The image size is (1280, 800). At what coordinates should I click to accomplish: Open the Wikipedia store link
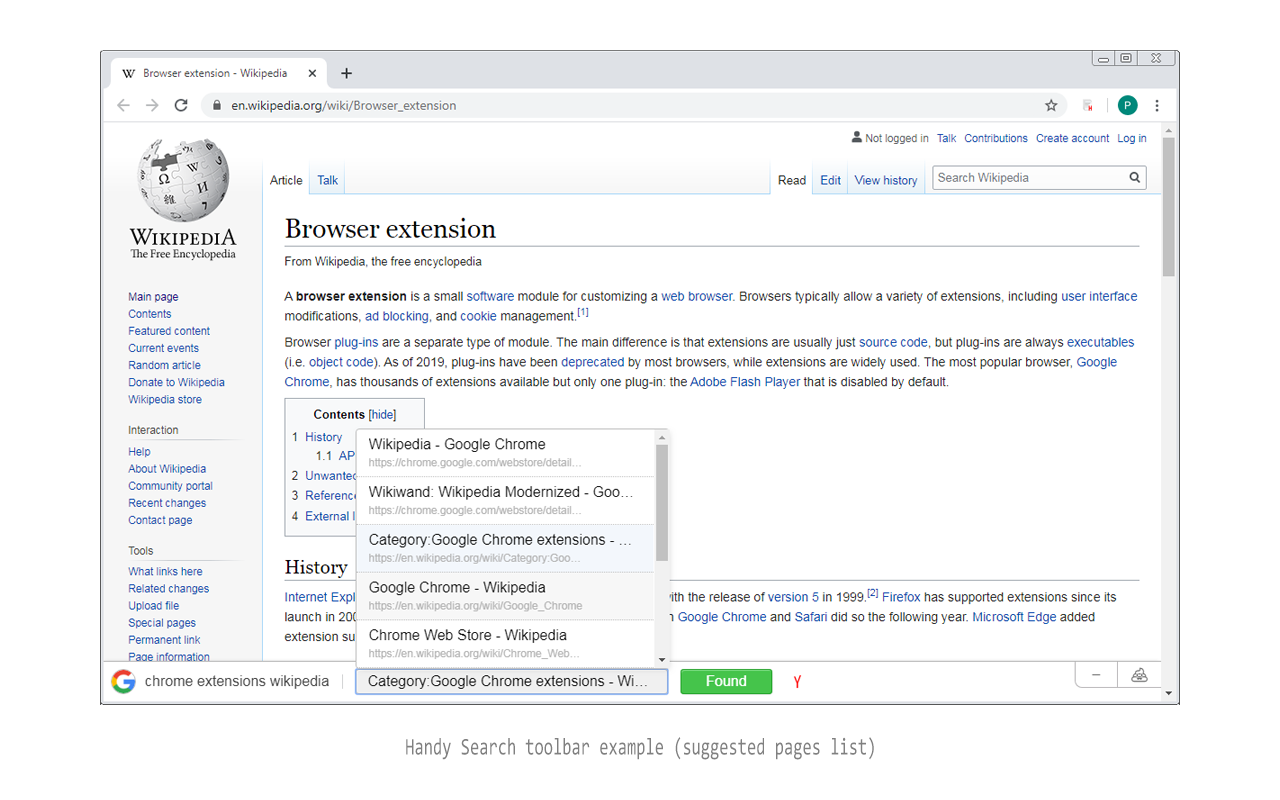165,399
